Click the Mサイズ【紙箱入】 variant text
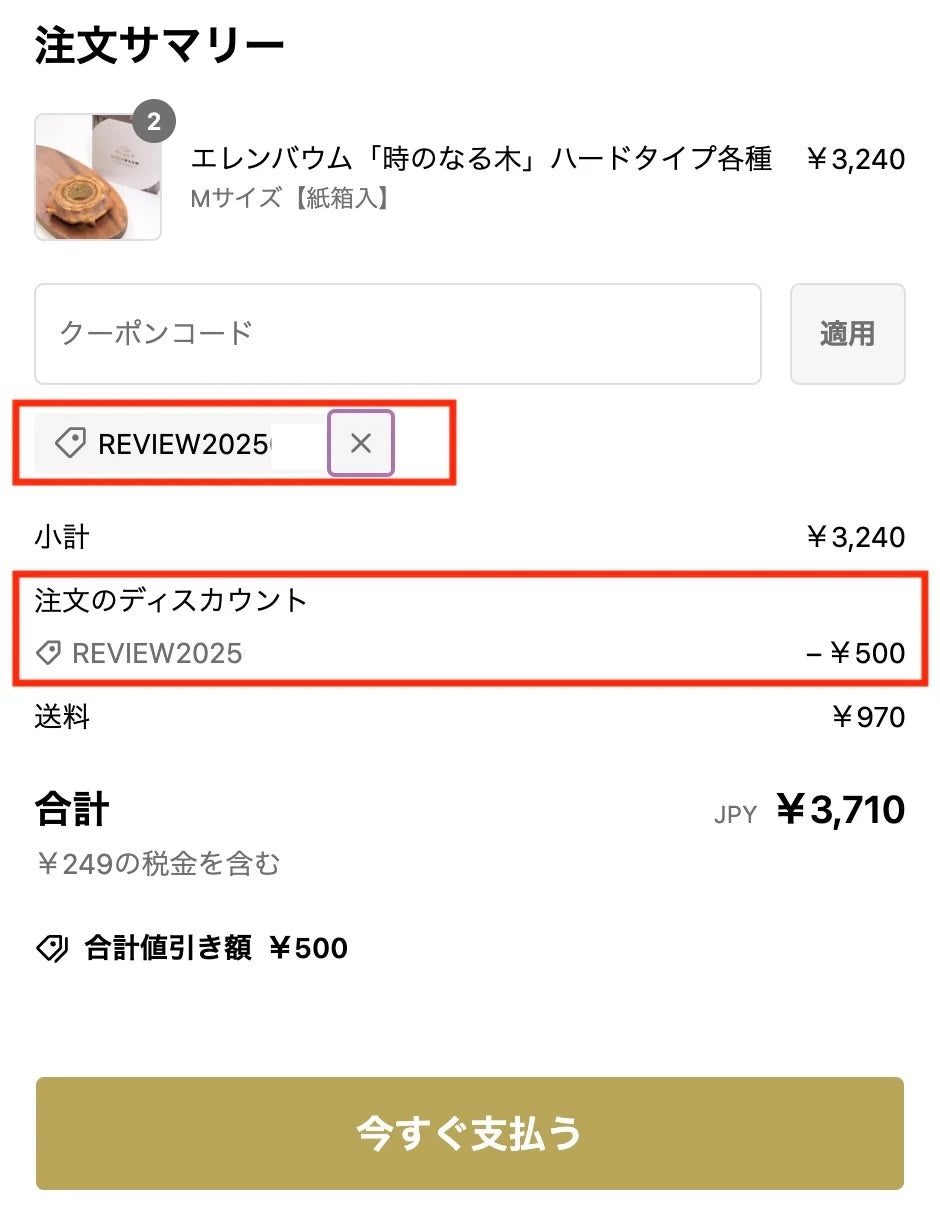Viewport: 940px width, 1222px height. (291, 198)
